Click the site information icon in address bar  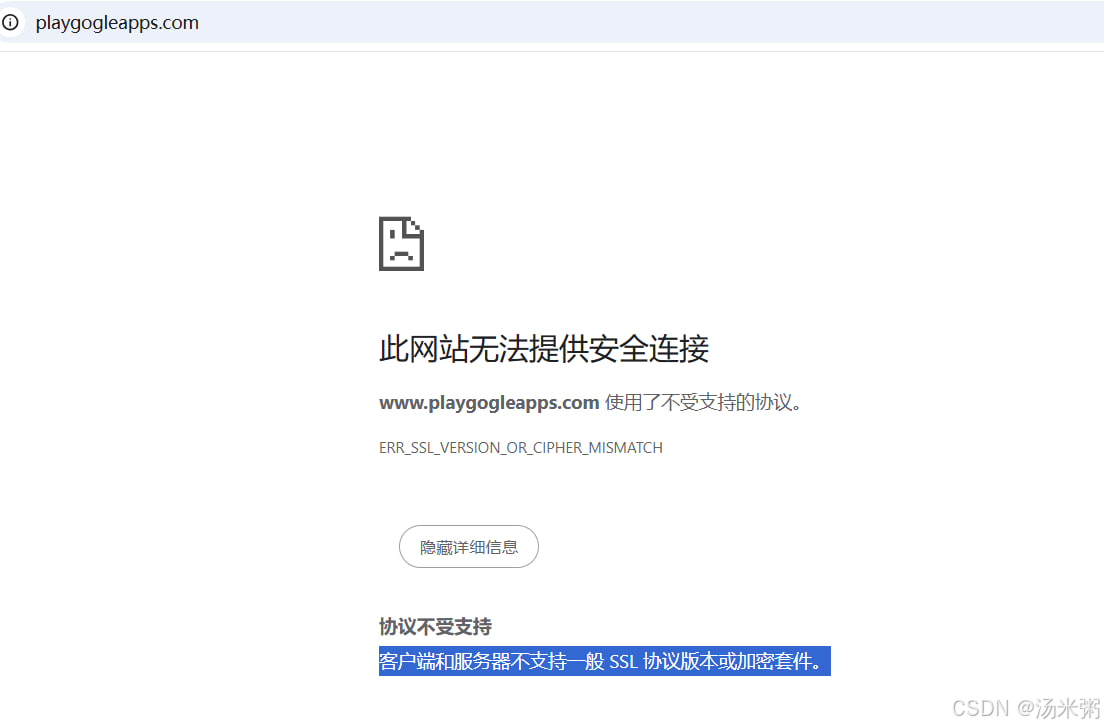click(x=10, y=23)
